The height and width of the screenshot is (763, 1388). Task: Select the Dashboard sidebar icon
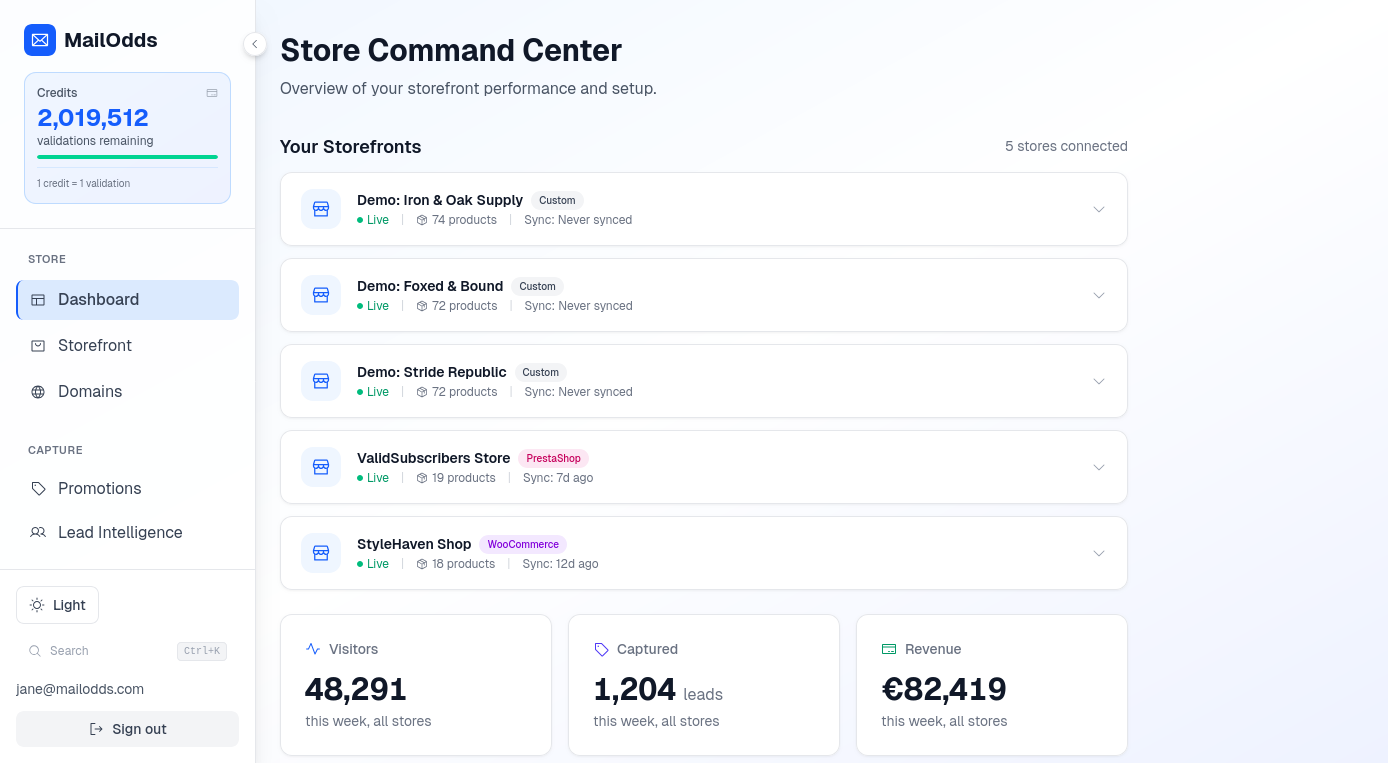click(x=38, y=299)
